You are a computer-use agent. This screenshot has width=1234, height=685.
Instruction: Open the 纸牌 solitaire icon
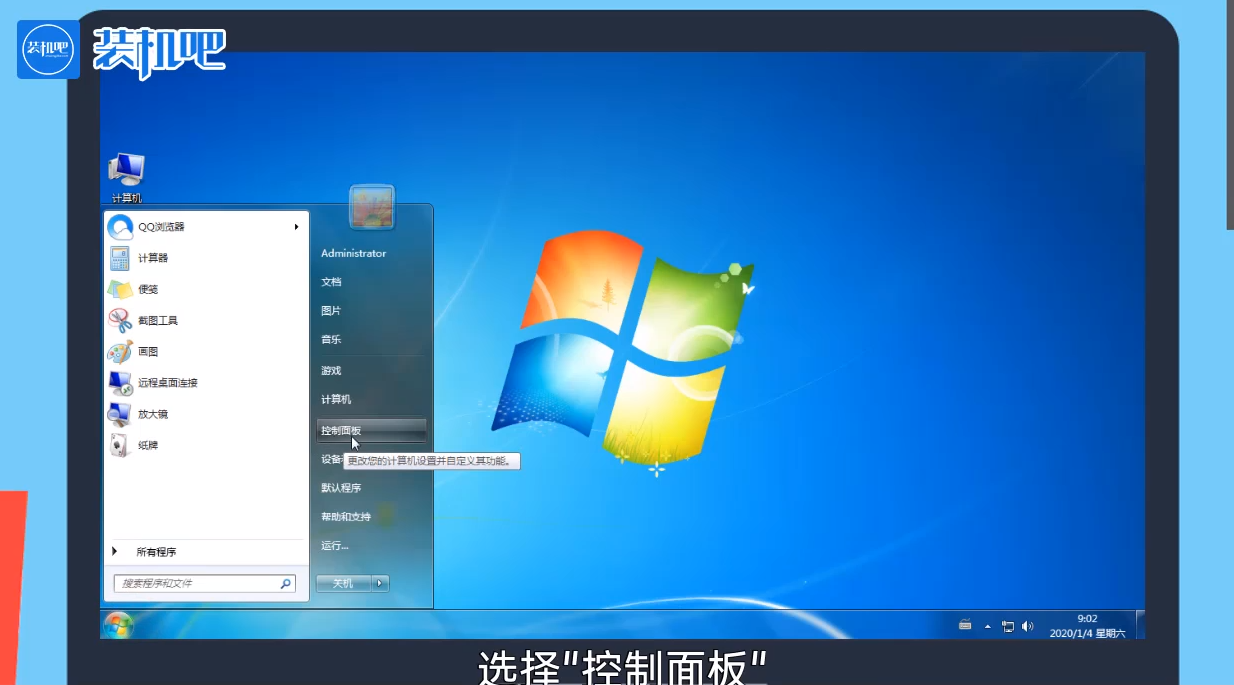pos(120,445)
